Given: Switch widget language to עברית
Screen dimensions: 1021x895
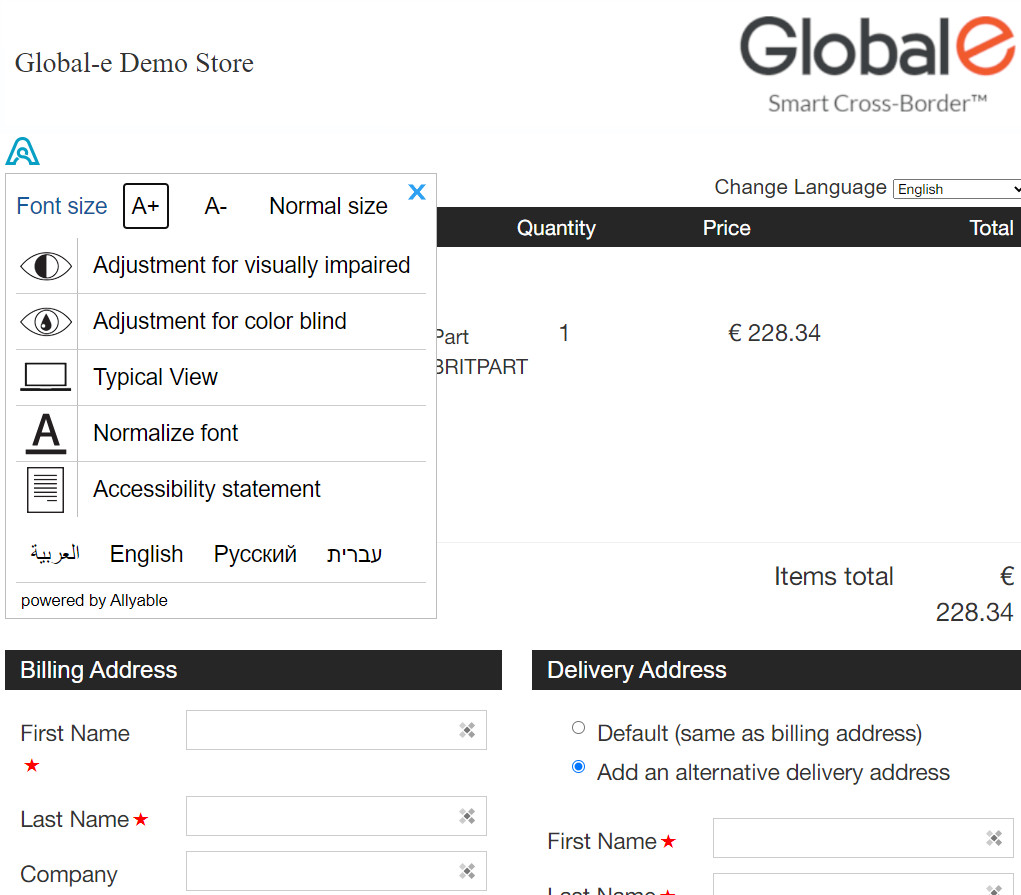Looking at the screenshot, I should (354, 555).
